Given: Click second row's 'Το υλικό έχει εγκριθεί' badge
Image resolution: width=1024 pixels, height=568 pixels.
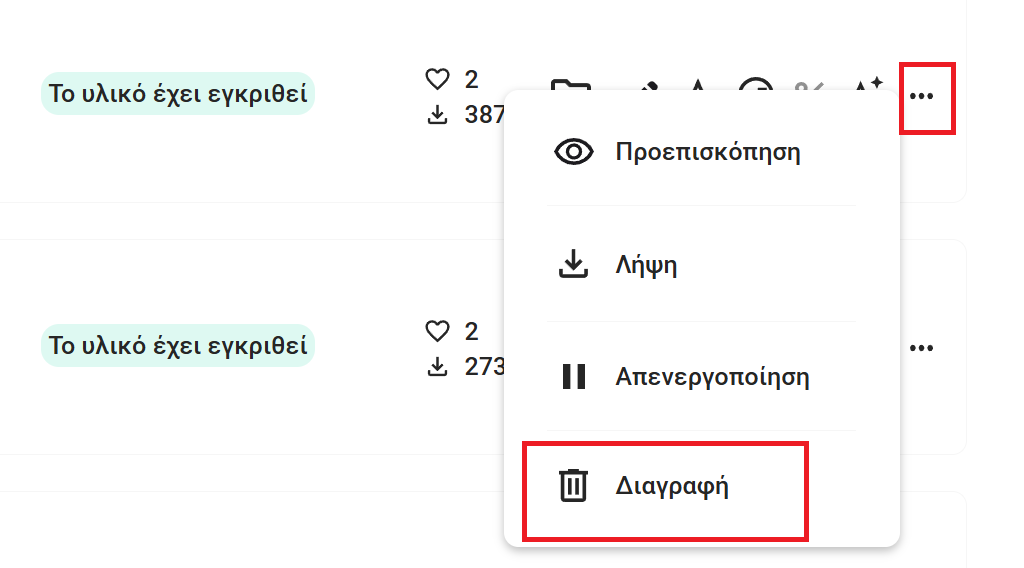Looking at the screenshot, I should coord(178,345).
